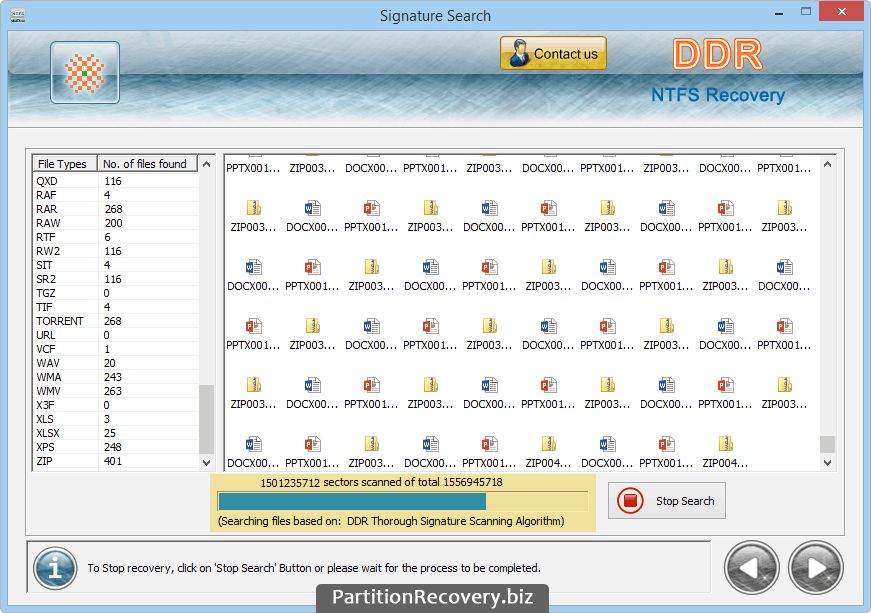The height and width of the screenshot is (613, 871).
Task: Select the XLSX file type row
Action: [x=116, y=433]
